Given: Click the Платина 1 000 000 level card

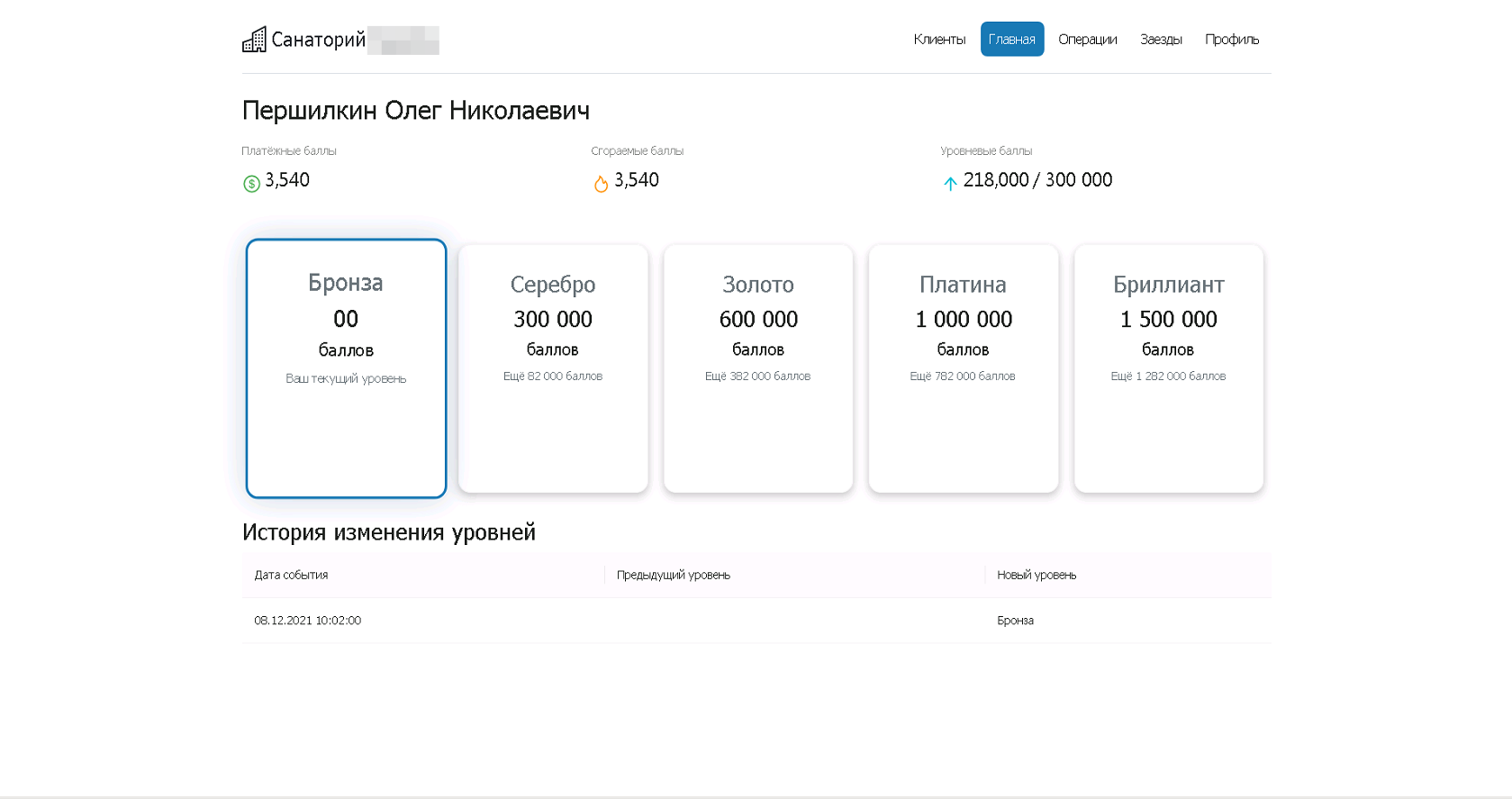Looking at the screenshot, I should click(964, 368).
